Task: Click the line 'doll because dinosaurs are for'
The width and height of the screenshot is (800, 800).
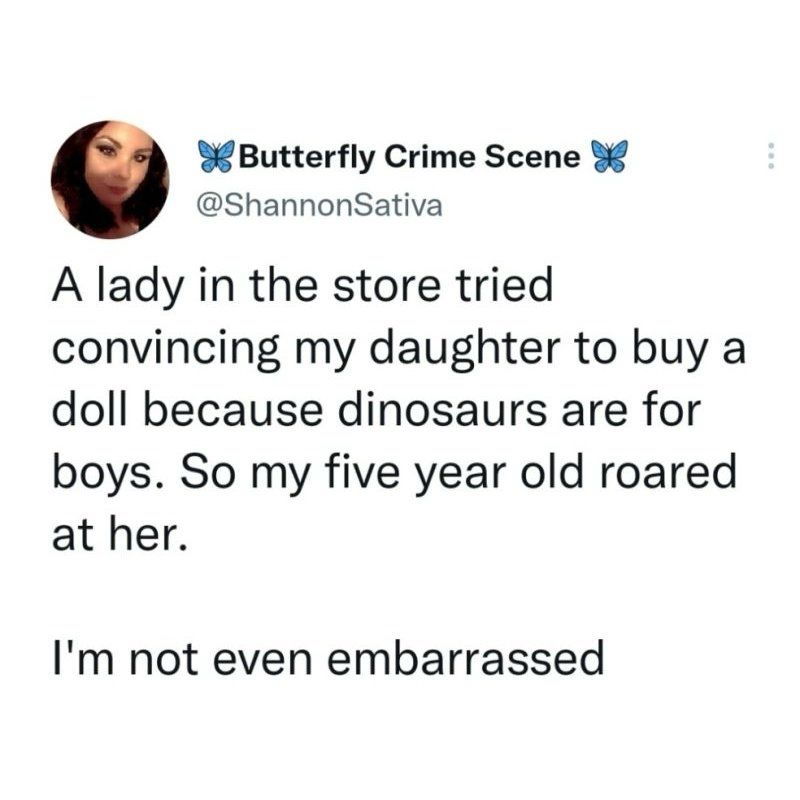Action: [x=377, y=411]
